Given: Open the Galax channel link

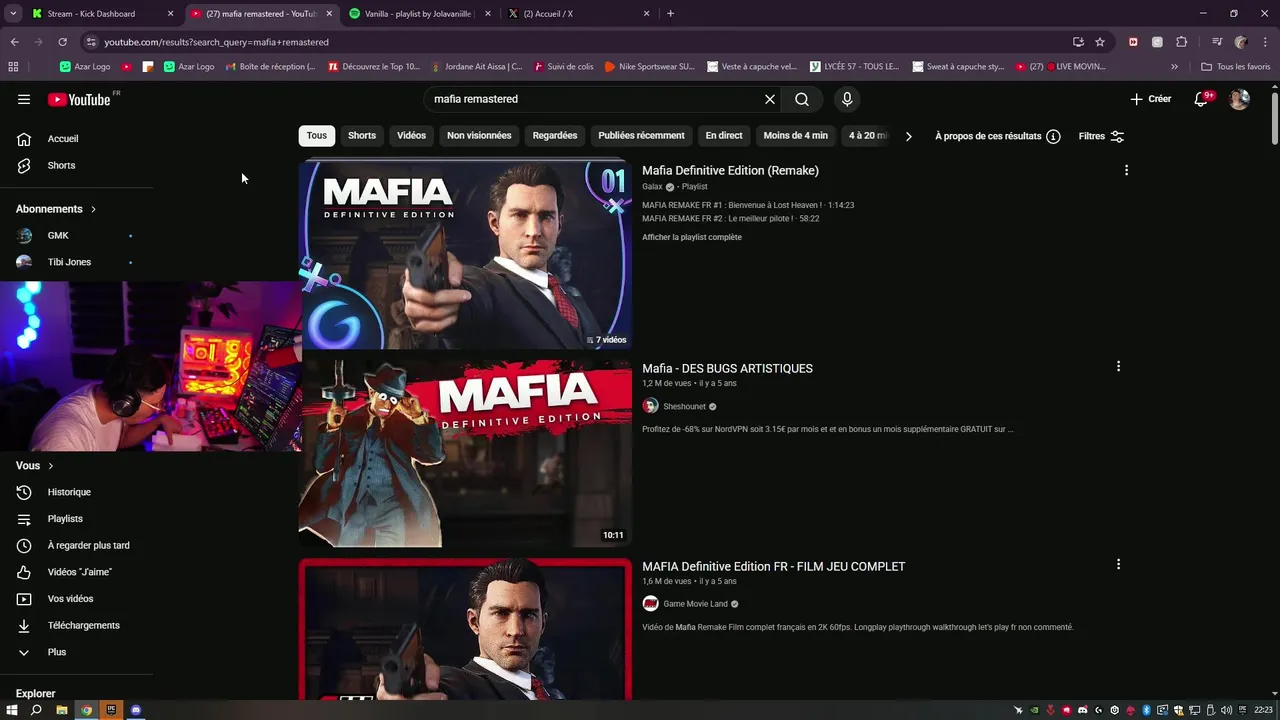Looking at the screenshot, I should tap(652, 187).
